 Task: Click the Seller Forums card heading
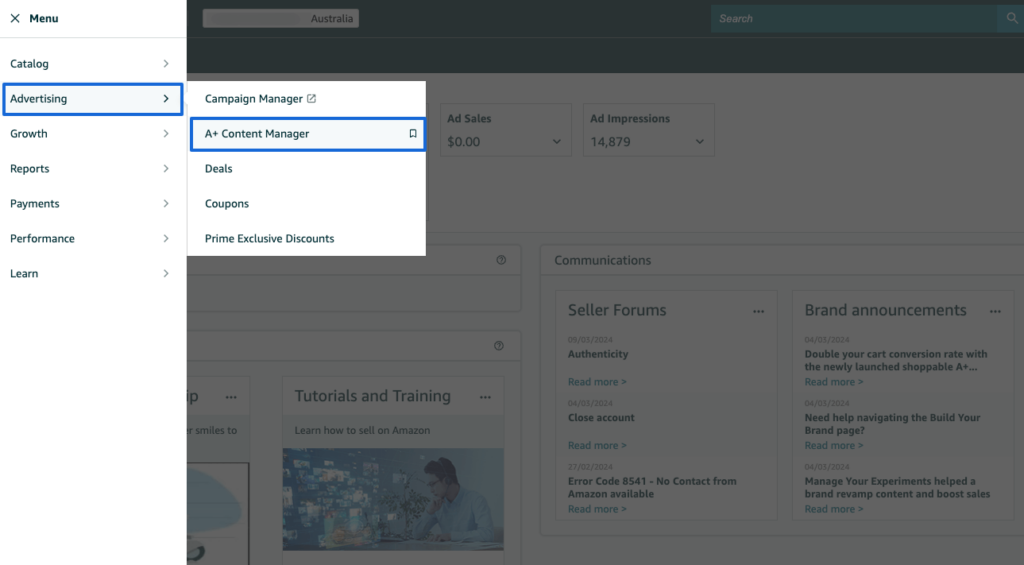[617, 310]
